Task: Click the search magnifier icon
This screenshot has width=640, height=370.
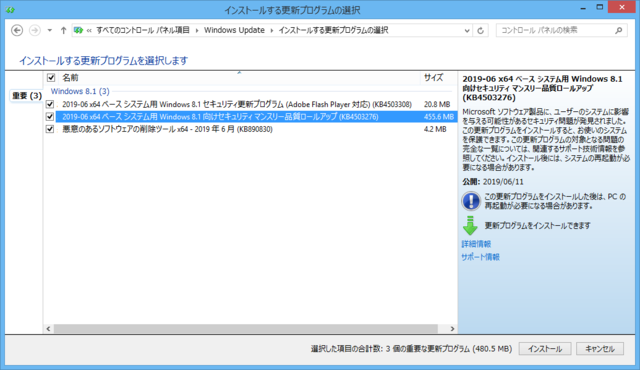Action: (x=619, y=30)
